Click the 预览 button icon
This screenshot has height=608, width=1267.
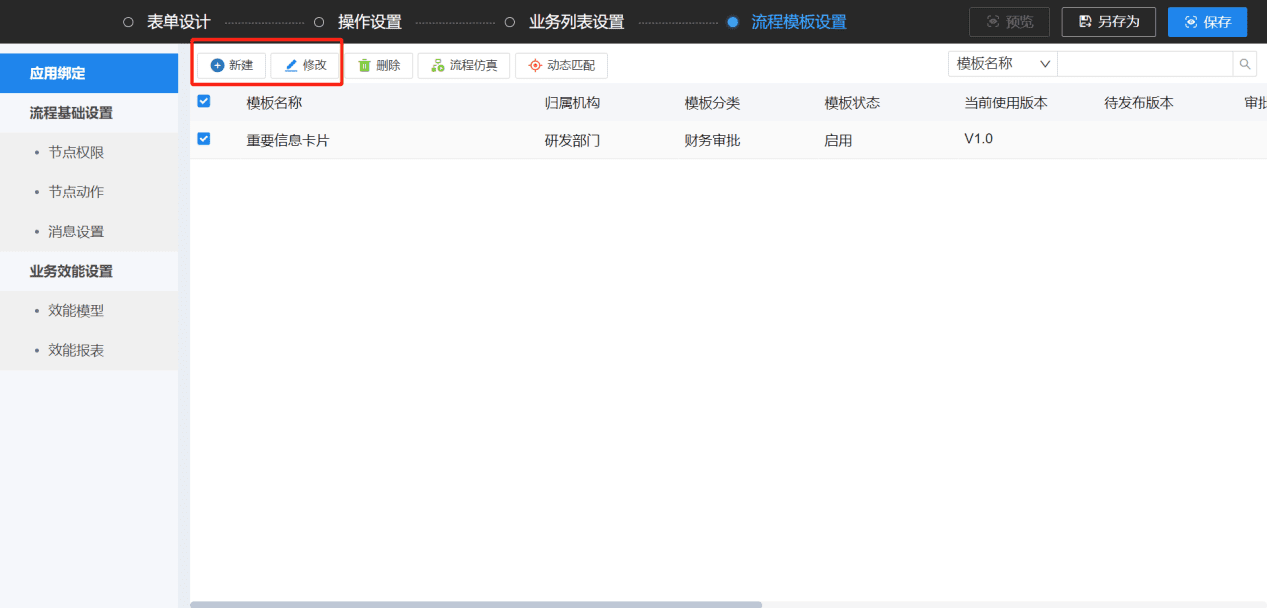pos(993,21)
